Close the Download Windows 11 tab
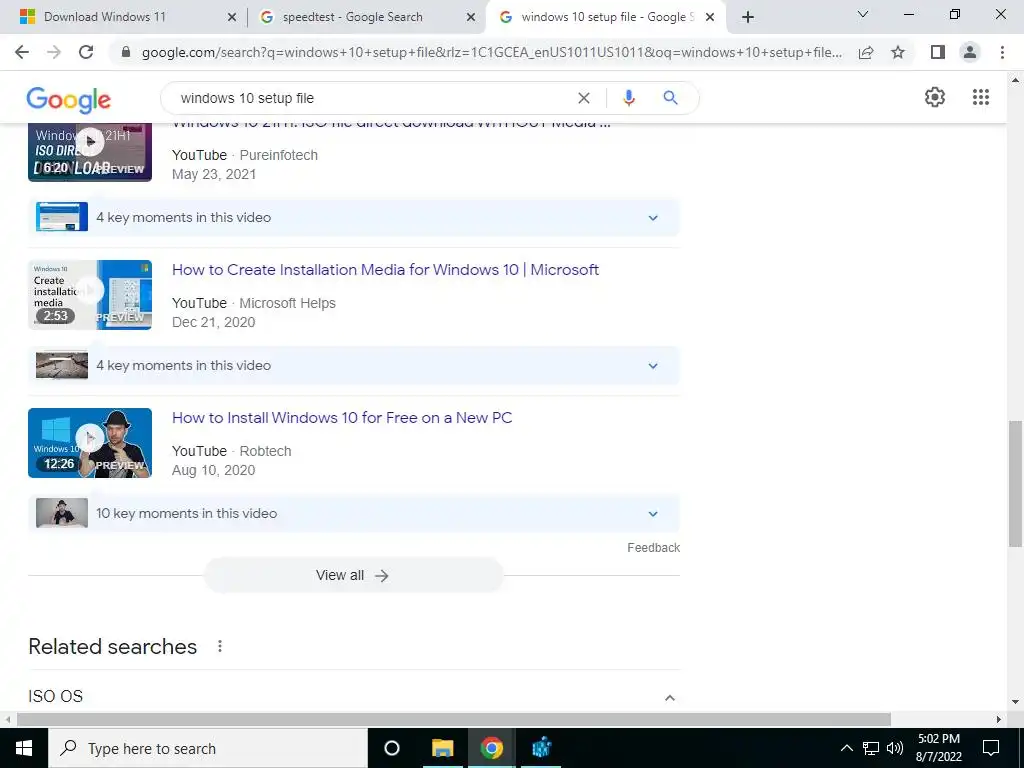 tap(232, 18)
